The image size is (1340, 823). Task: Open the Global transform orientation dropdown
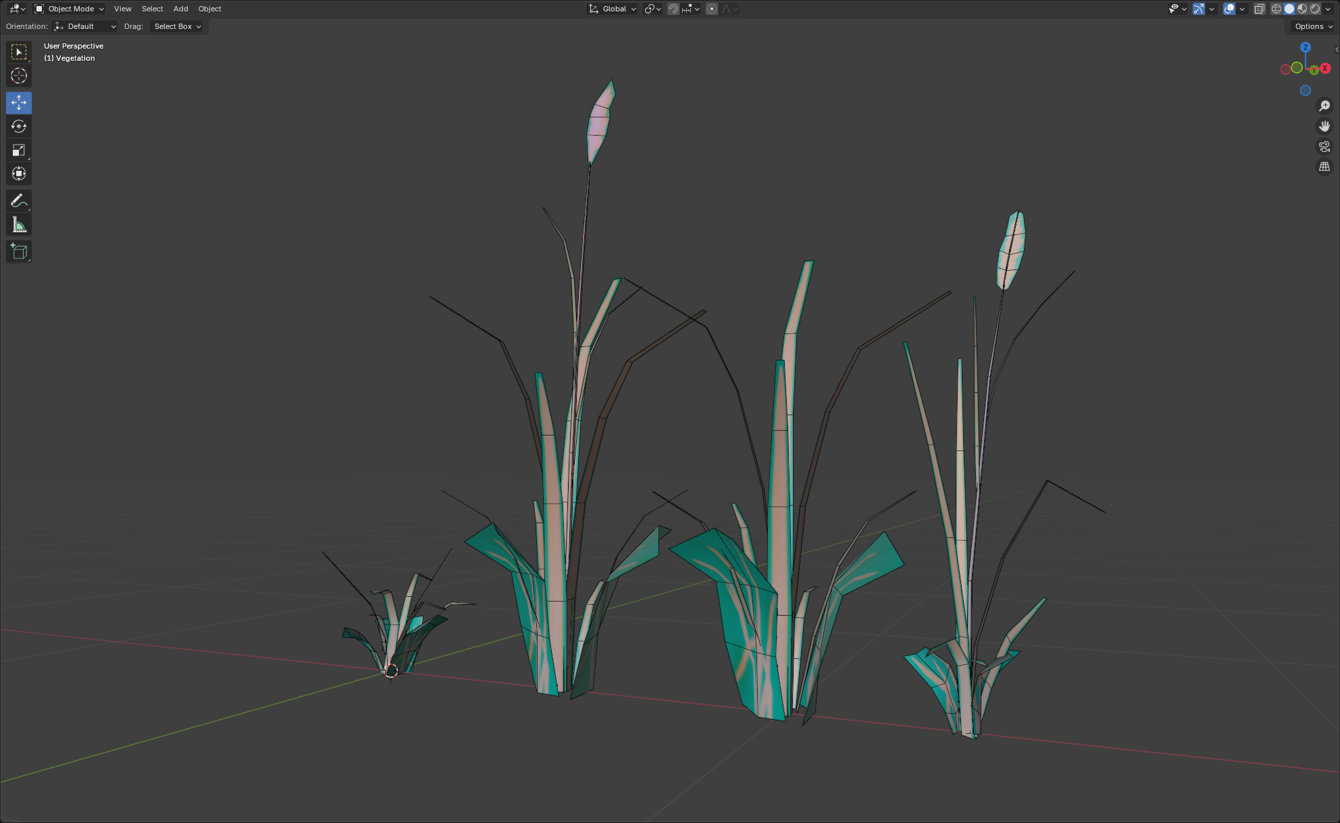(612, 9)
